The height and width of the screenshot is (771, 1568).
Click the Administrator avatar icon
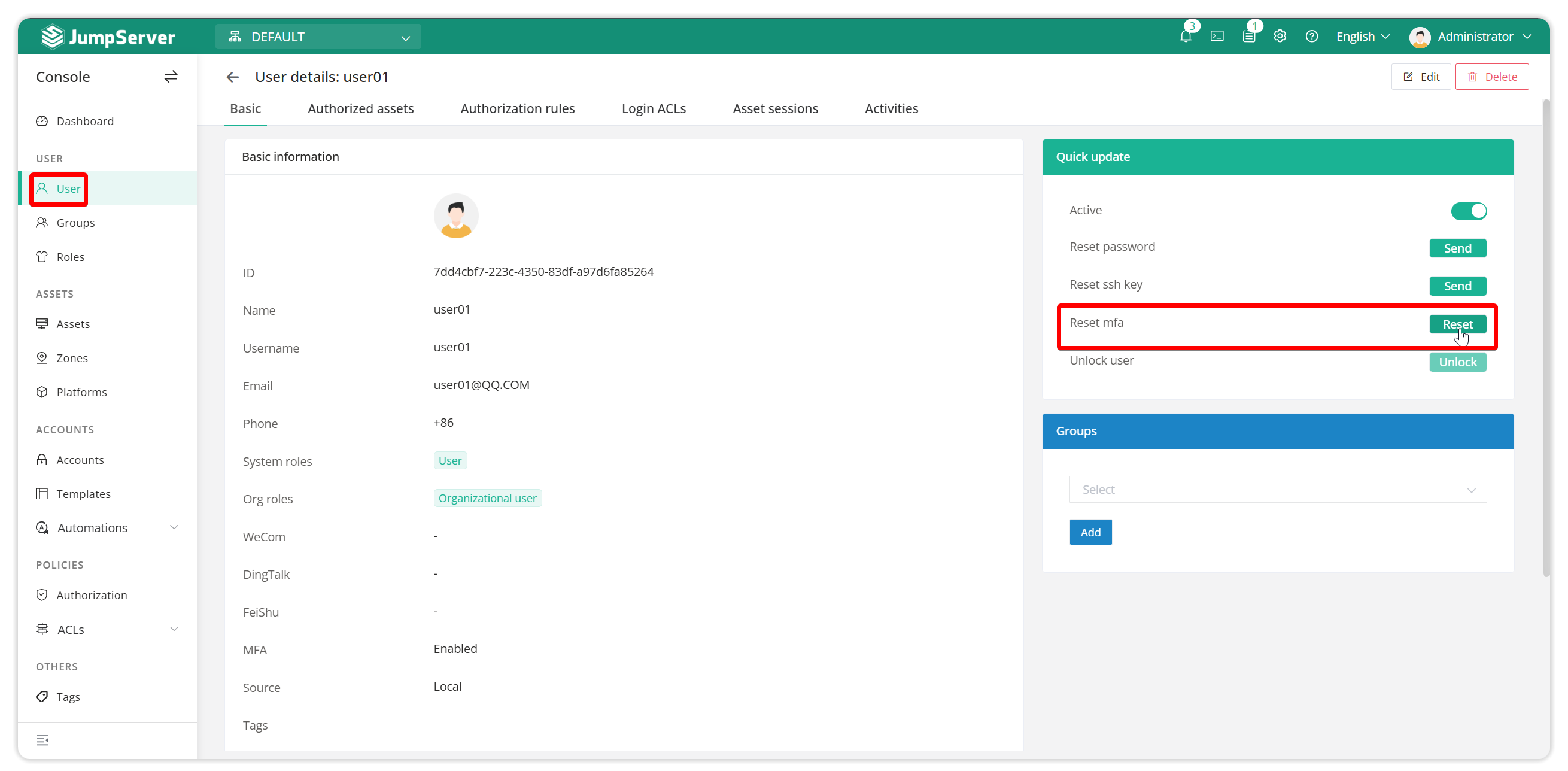pyautogui.click(x=1420, y=37)
